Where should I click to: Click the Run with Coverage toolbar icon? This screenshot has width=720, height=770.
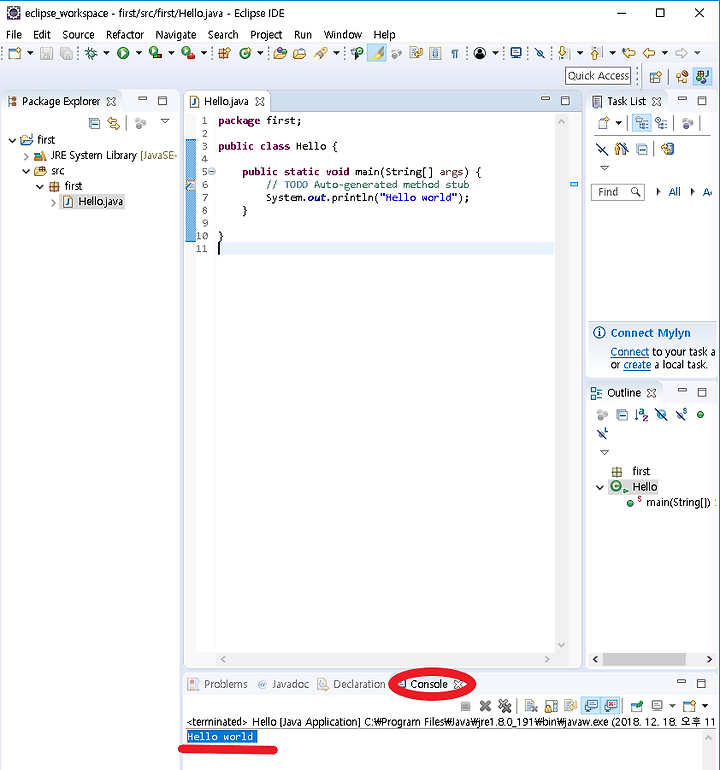(x=156, y=53)
